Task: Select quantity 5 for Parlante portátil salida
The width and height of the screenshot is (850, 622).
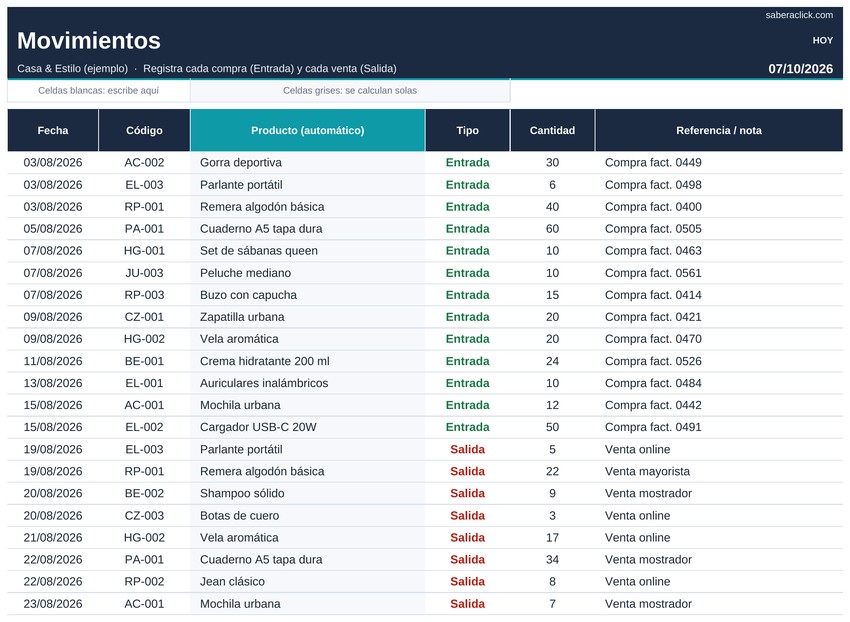Action: point(552,450)
